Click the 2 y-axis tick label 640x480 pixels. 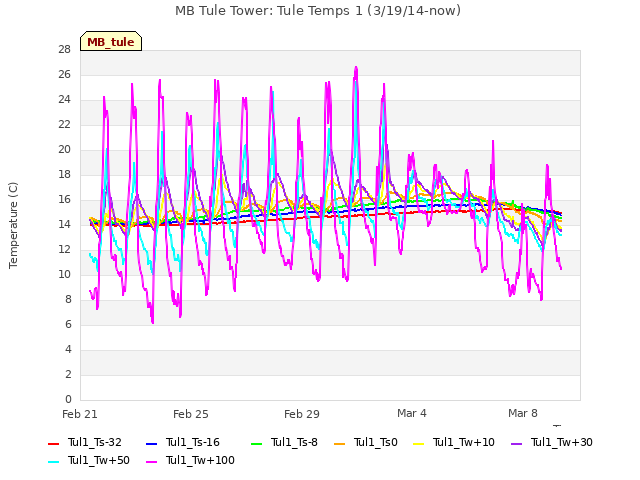[68, 374]
